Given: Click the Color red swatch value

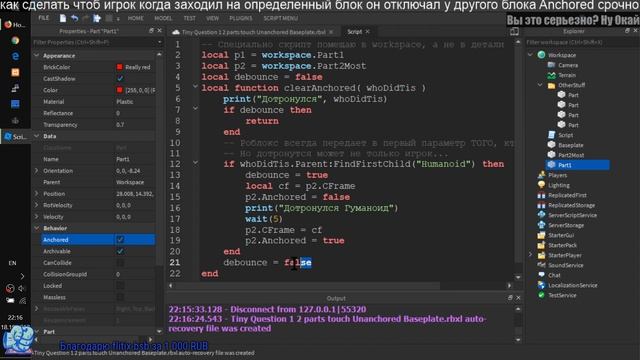Looking at the screenshot, I should tap(120, 90).
